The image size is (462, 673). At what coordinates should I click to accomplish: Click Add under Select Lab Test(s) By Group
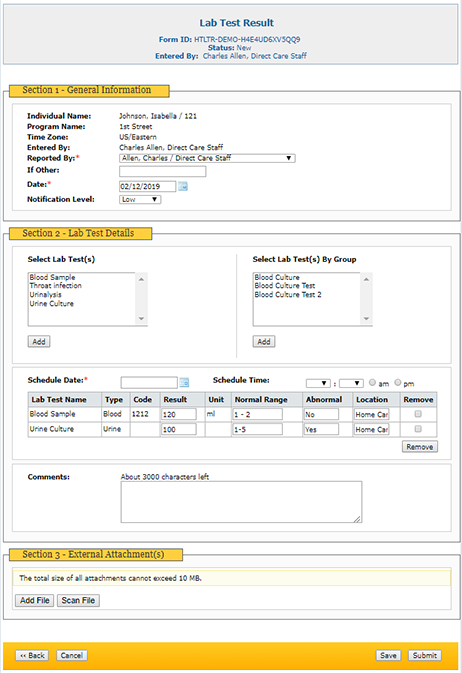(x=264, y=342)
